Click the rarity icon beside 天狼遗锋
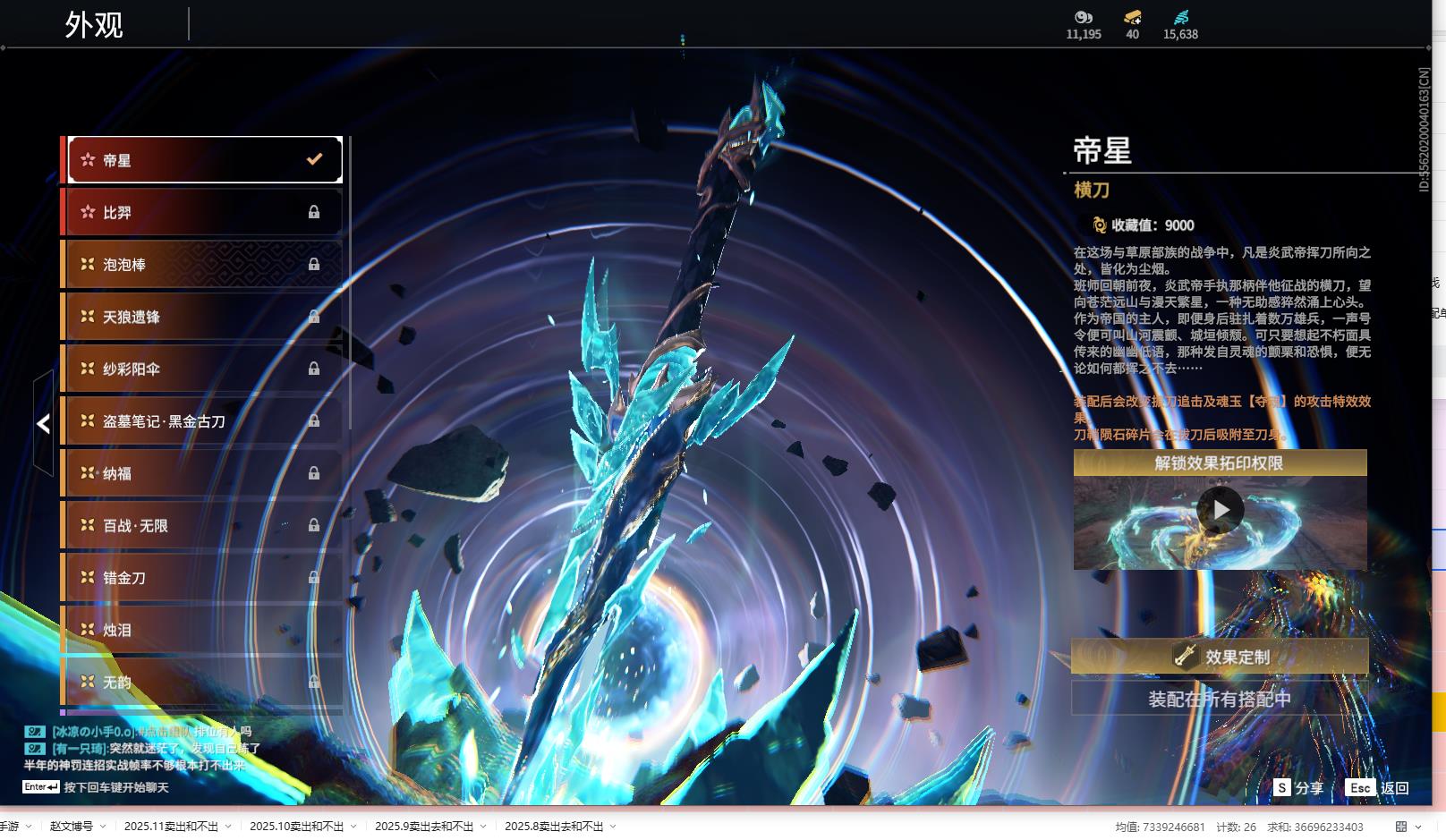The height and width of the screenshot is (840, 1446). (88, 316)
